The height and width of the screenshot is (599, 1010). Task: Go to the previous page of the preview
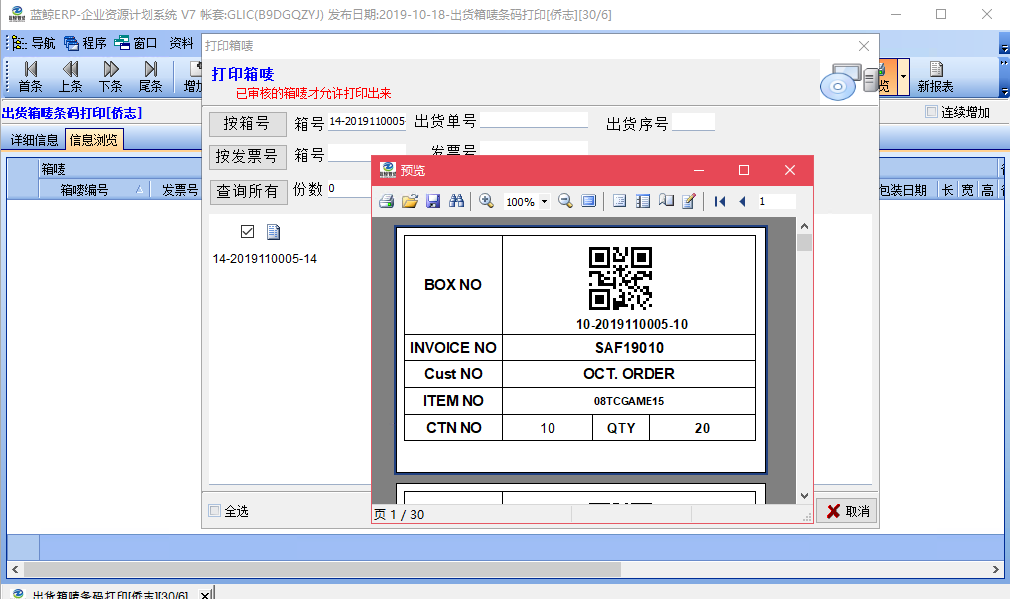coord(742,202)
